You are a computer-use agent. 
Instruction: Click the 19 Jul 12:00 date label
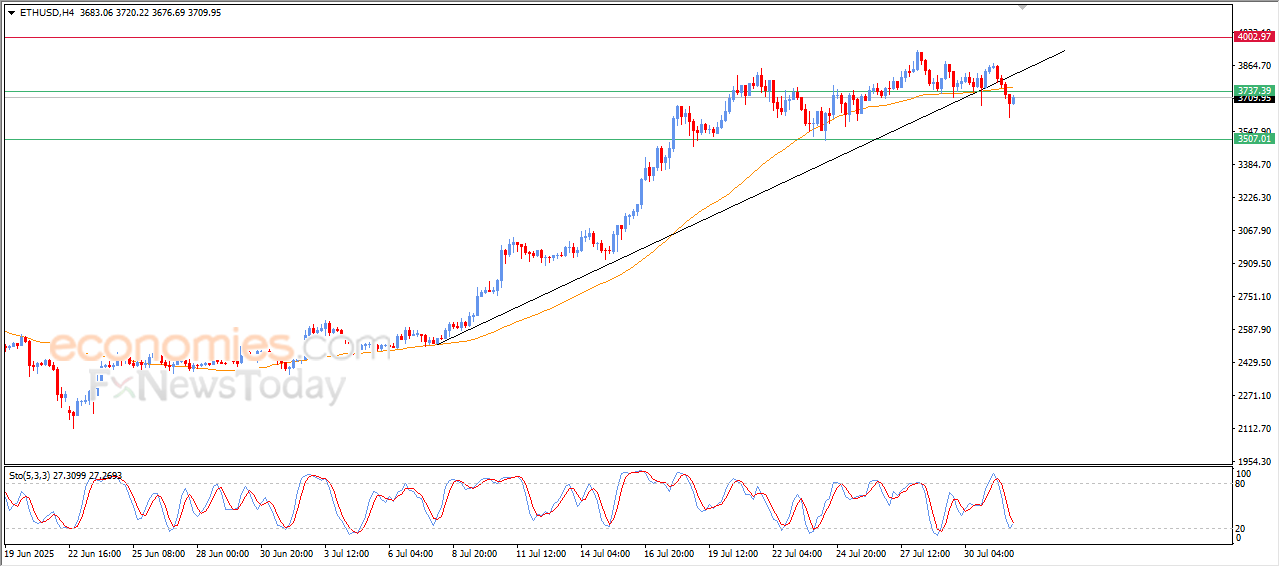[734, 552]
